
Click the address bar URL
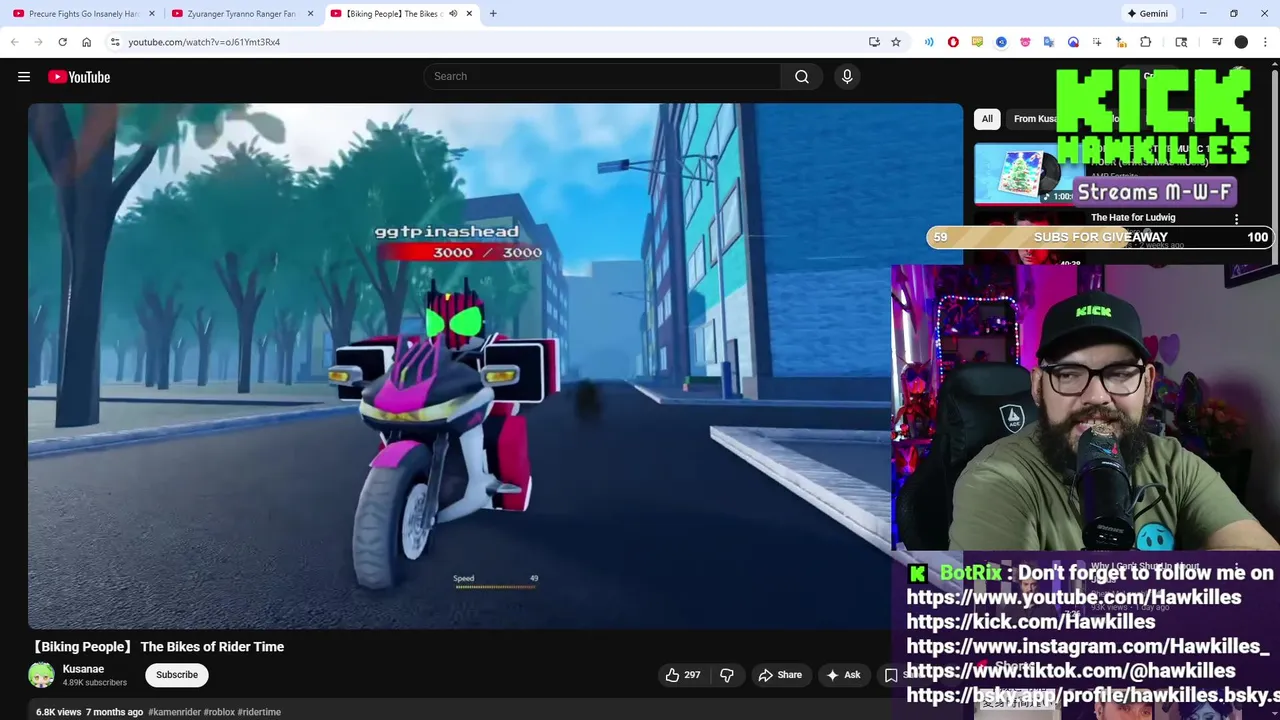point(204,42)
